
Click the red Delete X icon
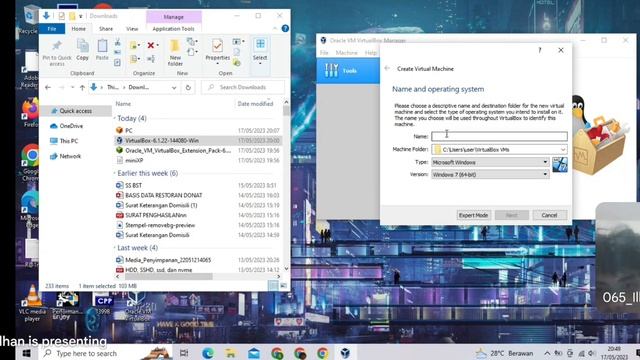tap(151, 45)
